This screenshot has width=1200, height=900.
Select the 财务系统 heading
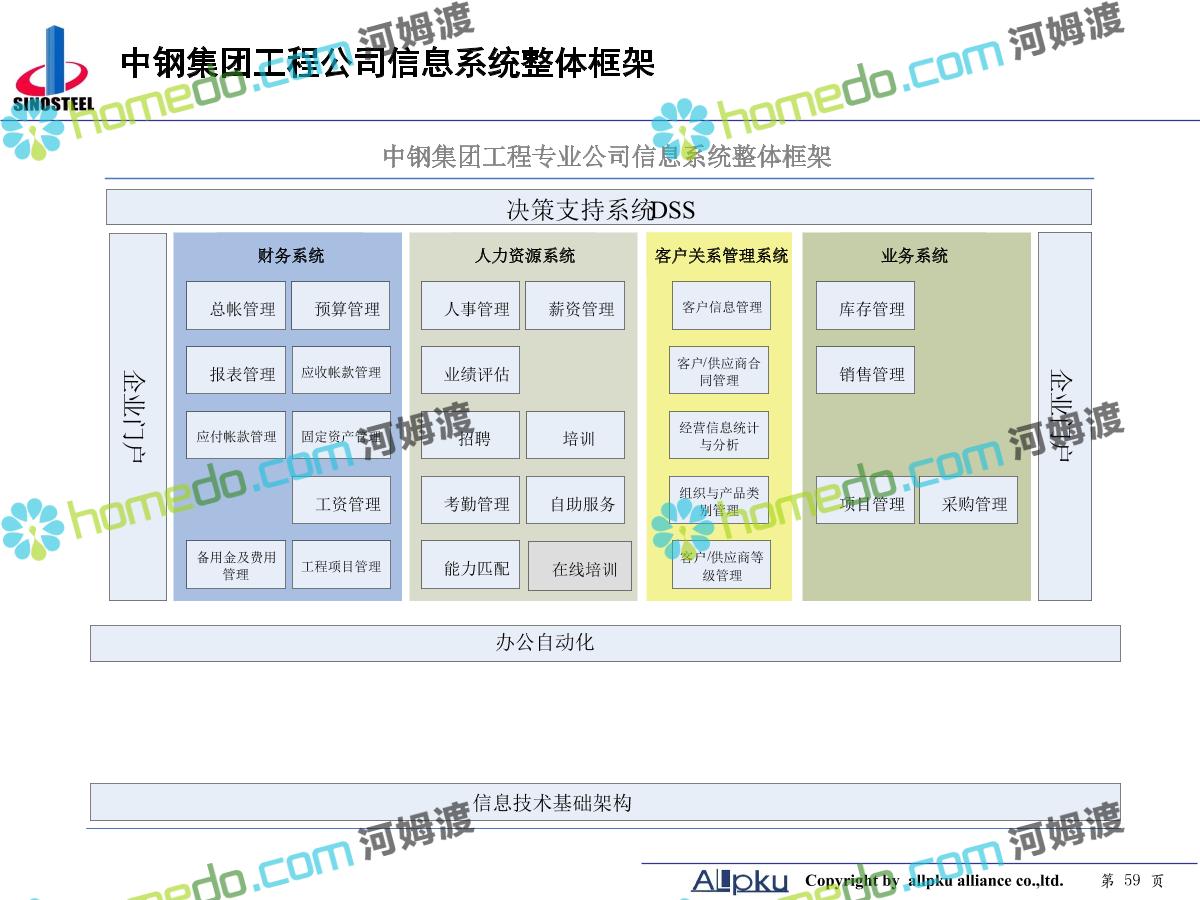(x=291, y=256)
